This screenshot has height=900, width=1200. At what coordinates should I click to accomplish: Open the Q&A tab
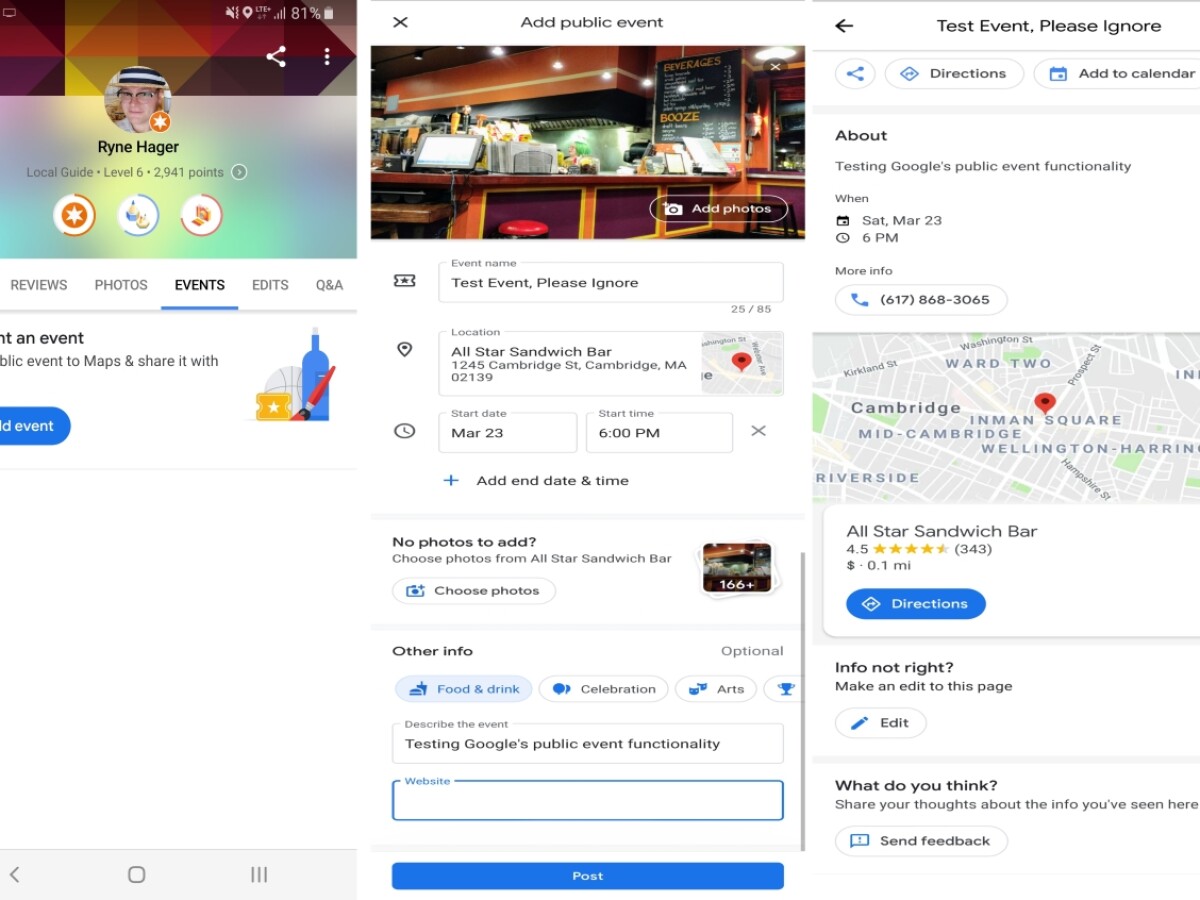(329, 285)
